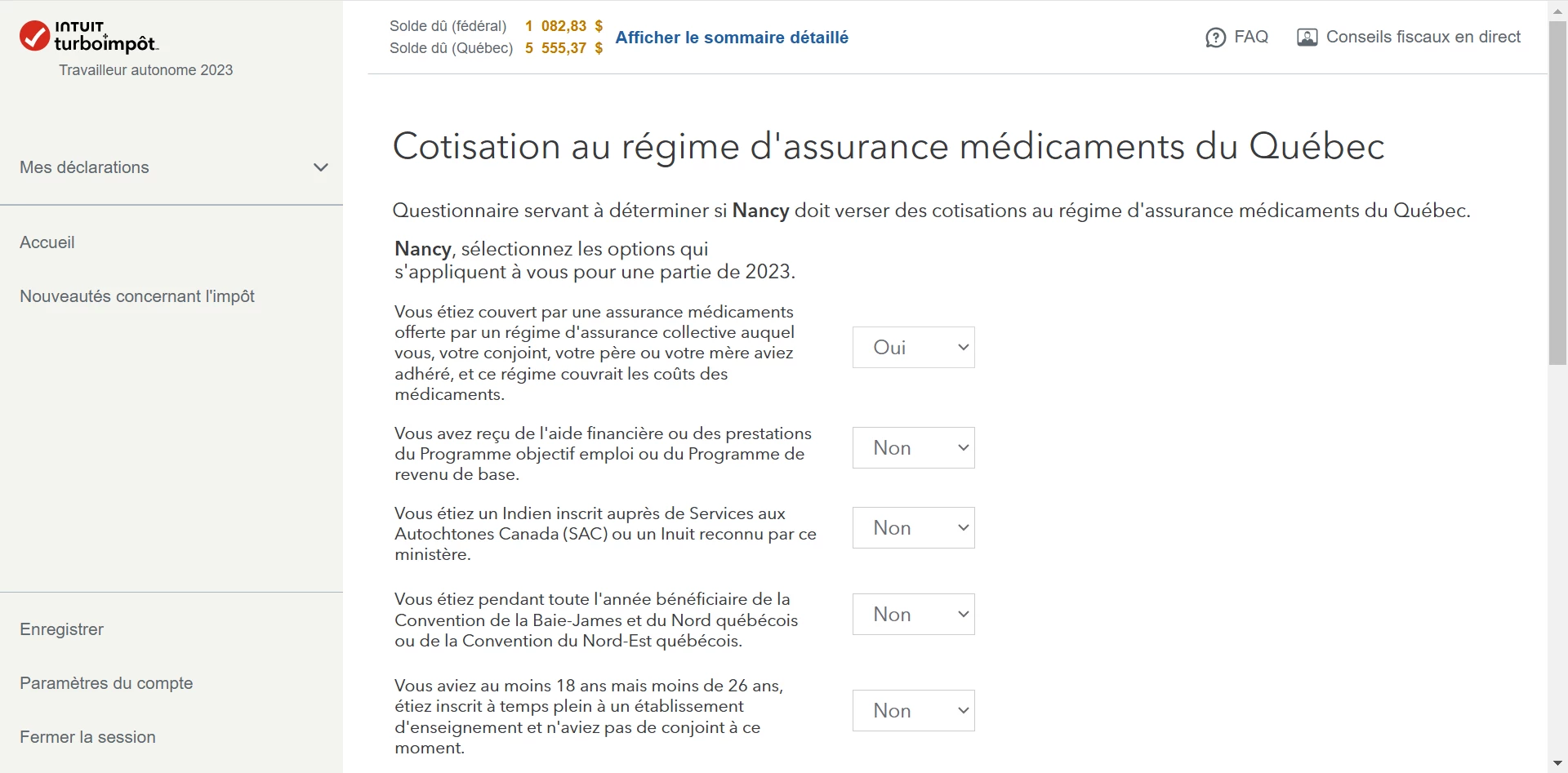
Task: Click the FAQ text link
Action: 1251,37
